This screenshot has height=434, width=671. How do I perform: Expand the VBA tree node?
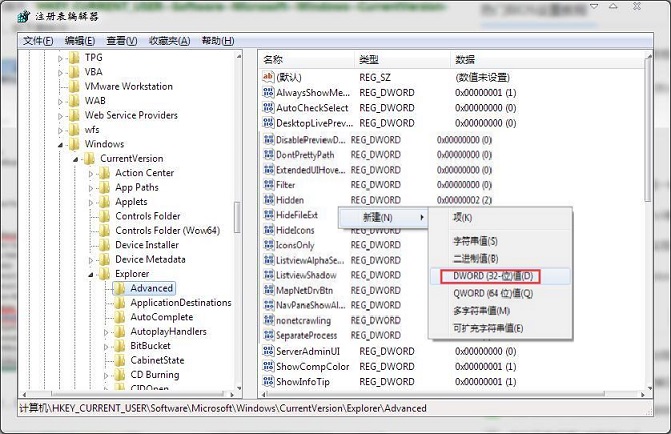coord(60,73)
